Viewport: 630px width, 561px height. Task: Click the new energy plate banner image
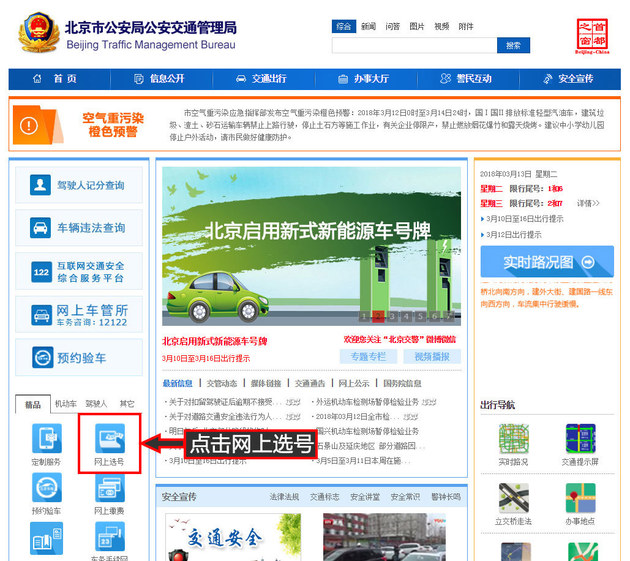pos(311,246)
